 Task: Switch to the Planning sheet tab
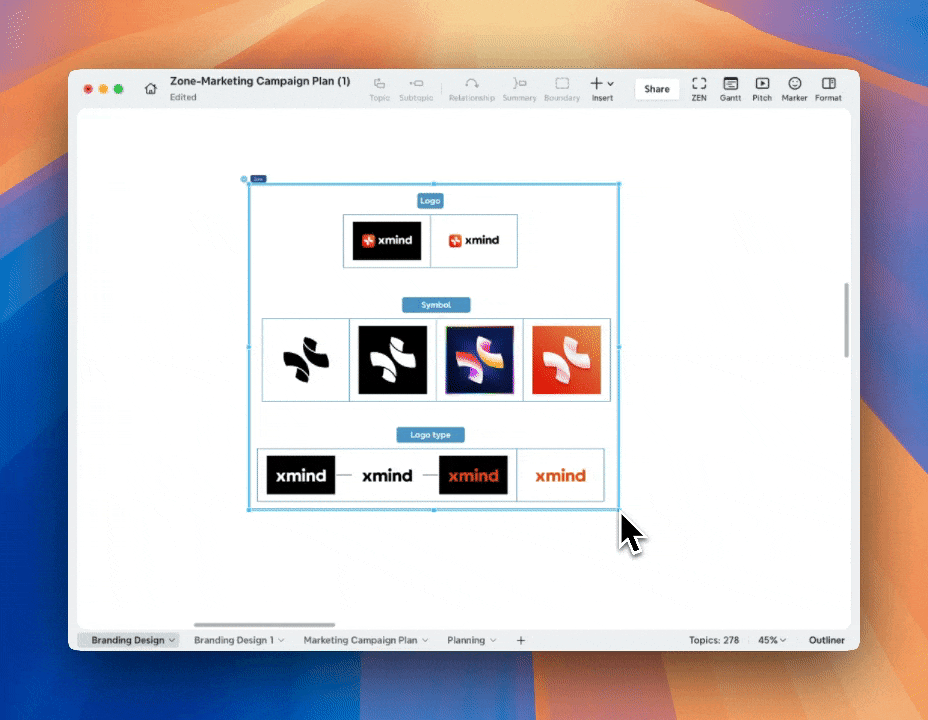(466, 640)
